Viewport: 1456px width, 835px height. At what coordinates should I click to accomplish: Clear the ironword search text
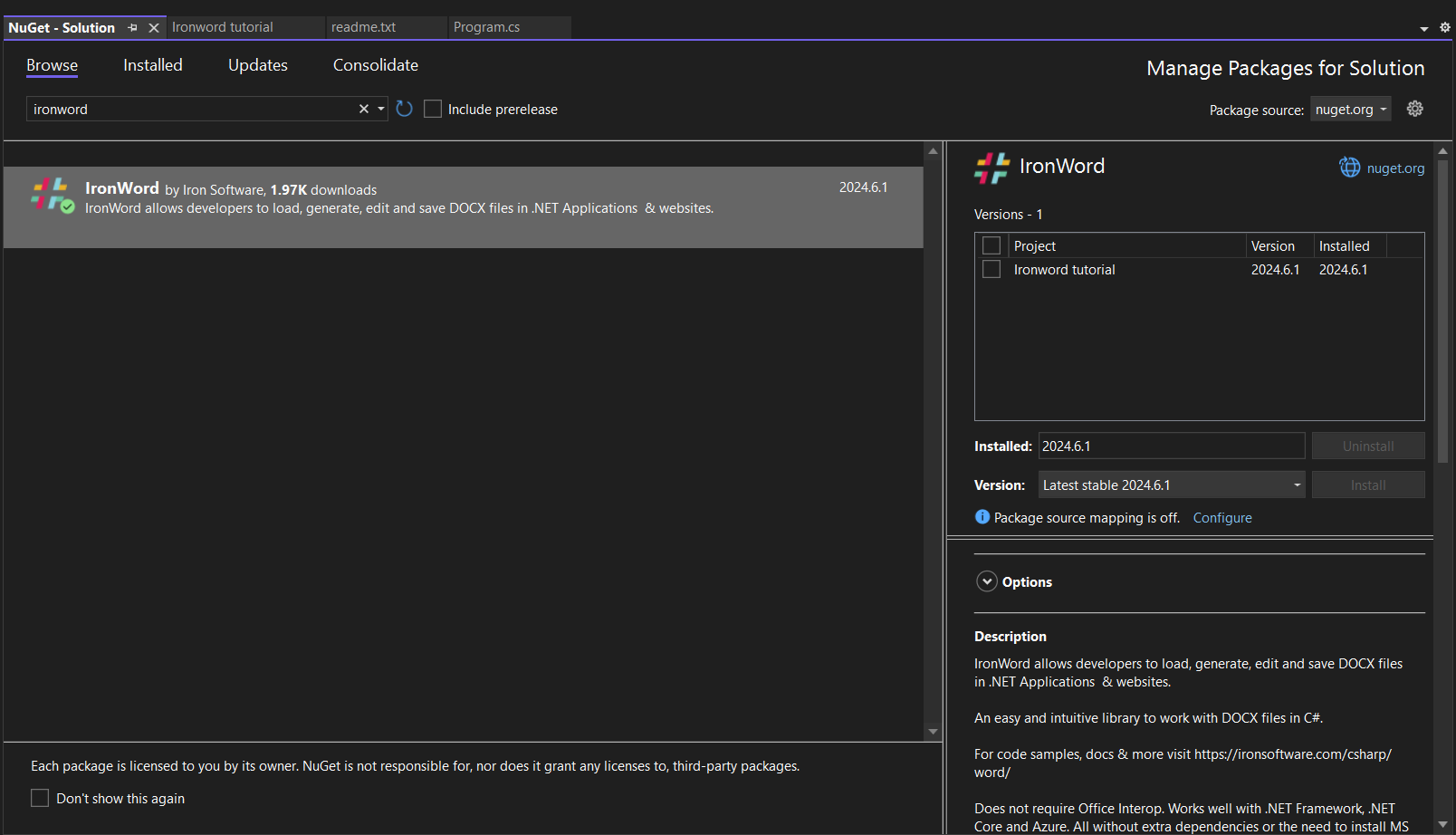(x=364, y=109)
